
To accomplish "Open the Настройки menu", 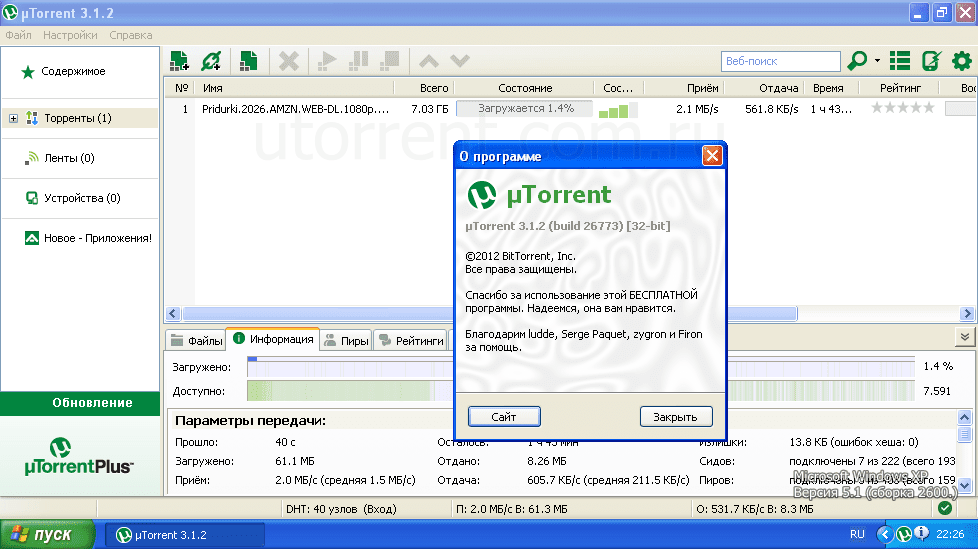I will (70, 35).
